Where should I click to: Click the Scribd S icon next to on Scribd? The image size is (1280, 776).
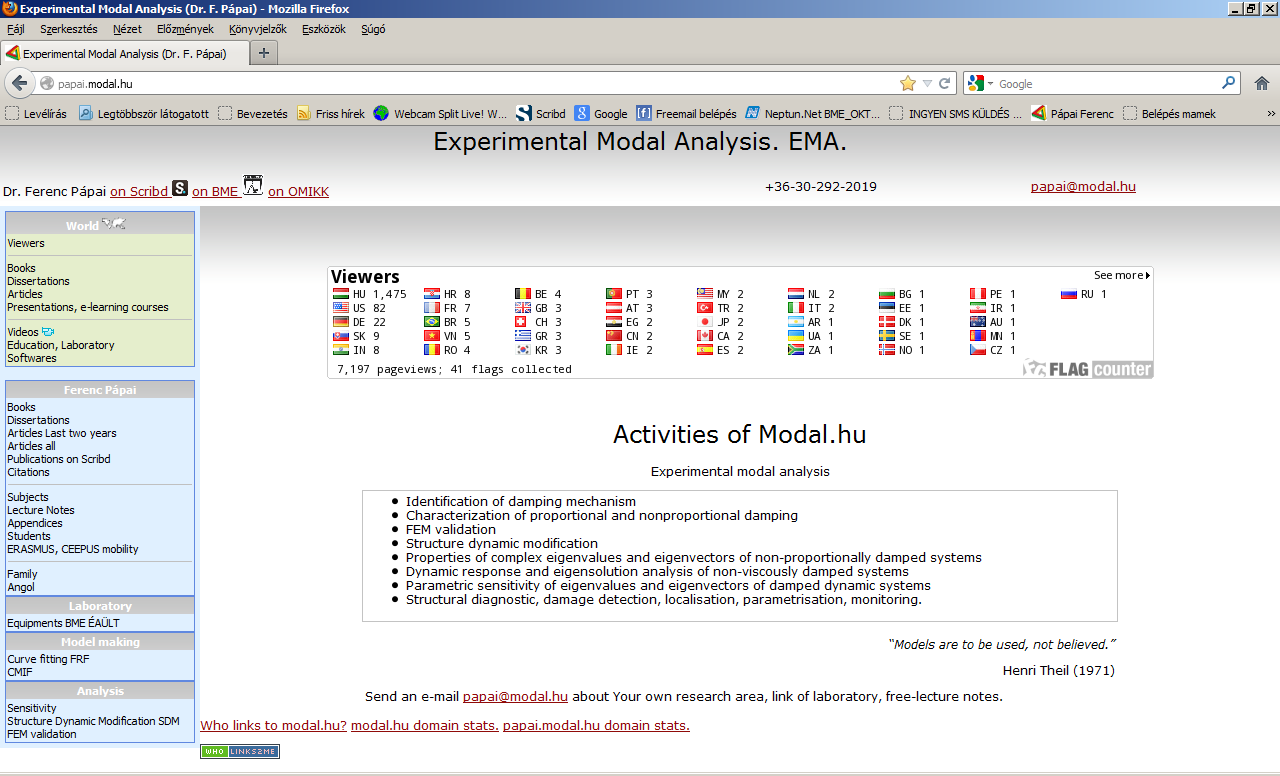click(x=180, y=187)
